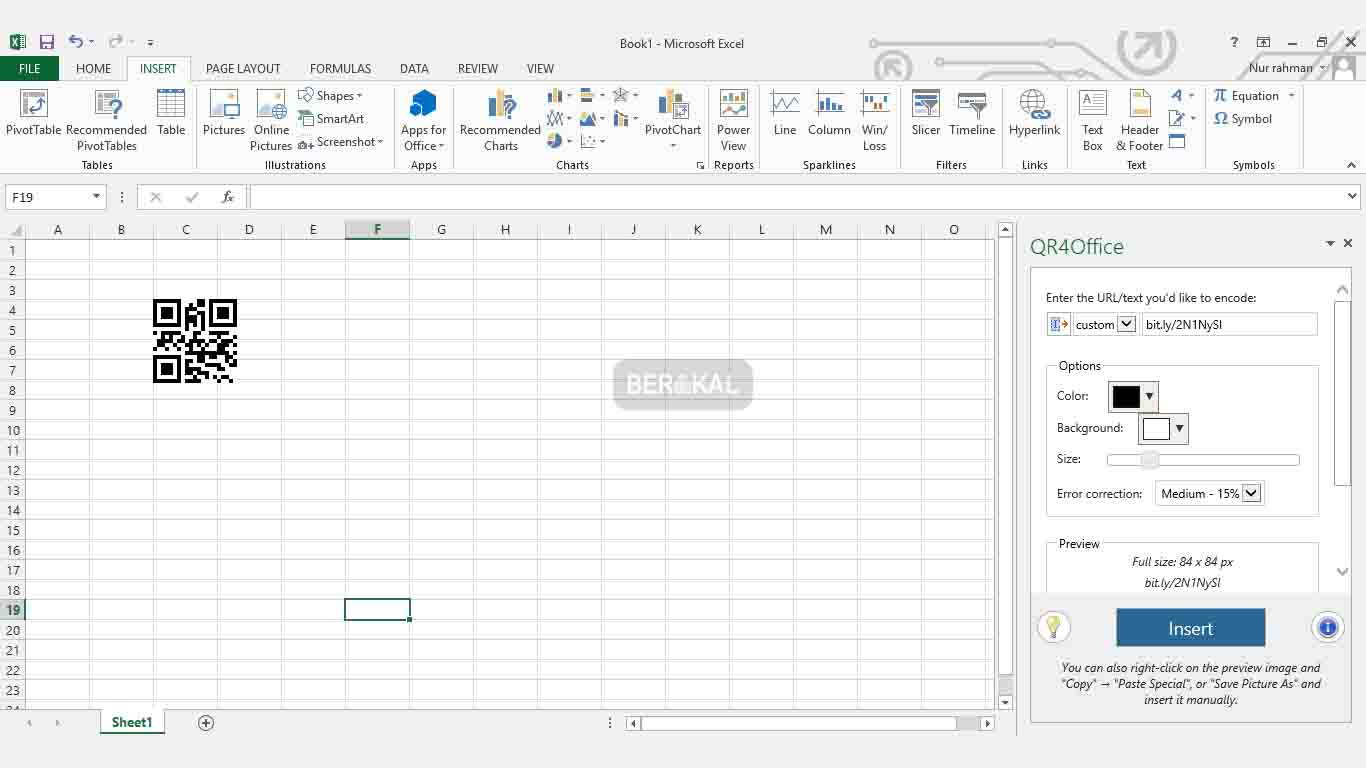Click the Excel Help question mark
Screen dimensions: 1366x768
point(1234,42)
